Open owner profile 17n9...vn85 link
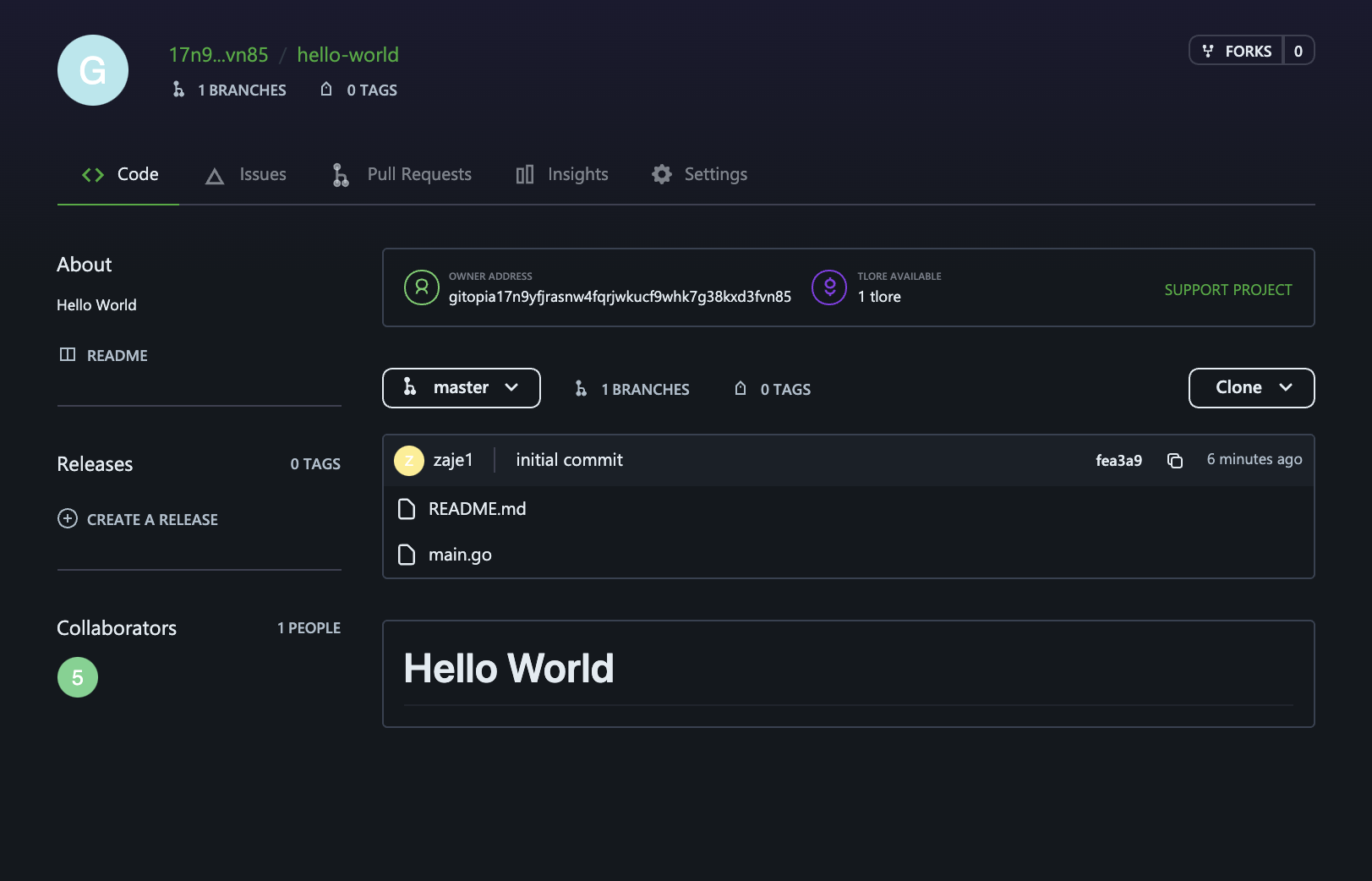The height and width of the screenshot is (881, 1372). tap(218, 55)
